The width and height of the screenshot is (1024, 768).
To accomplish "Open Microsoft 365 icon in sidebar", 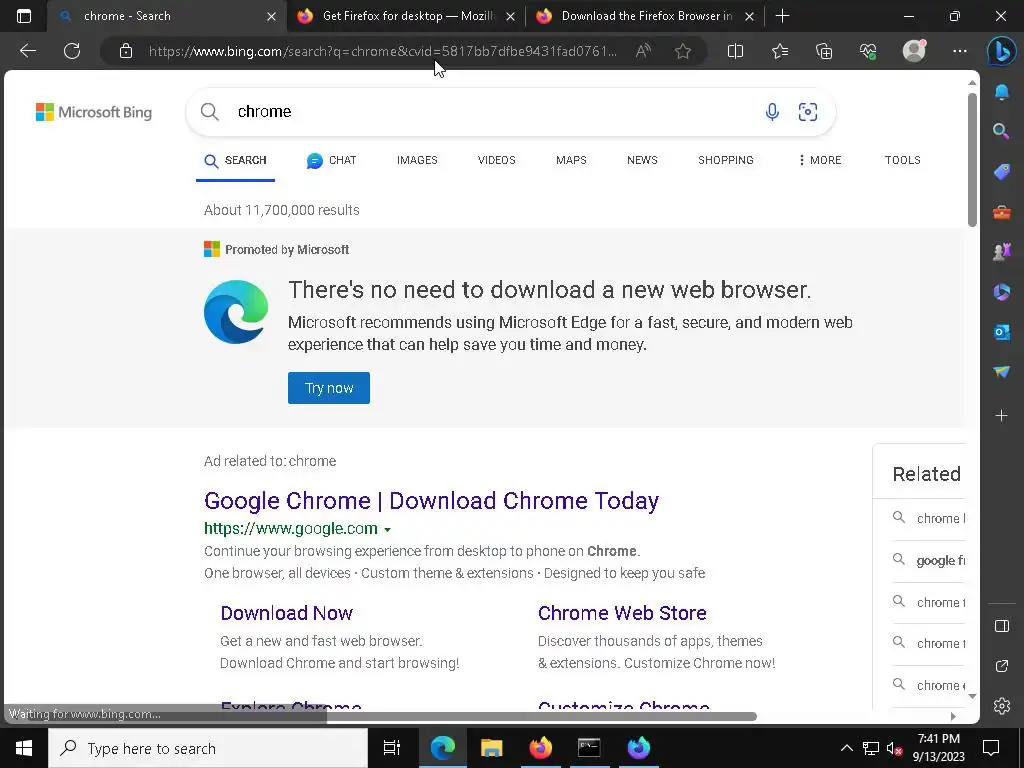I will tap(1002, 292).
